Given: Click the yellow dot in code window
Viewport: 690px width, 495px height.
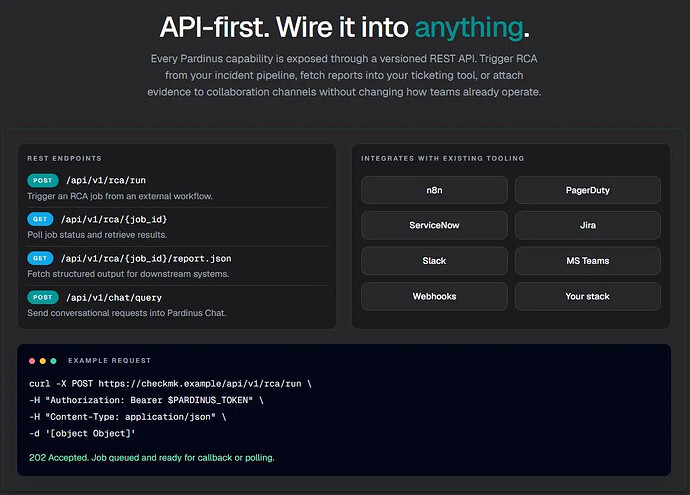Looking at the screenshot, I should point(43,361).
